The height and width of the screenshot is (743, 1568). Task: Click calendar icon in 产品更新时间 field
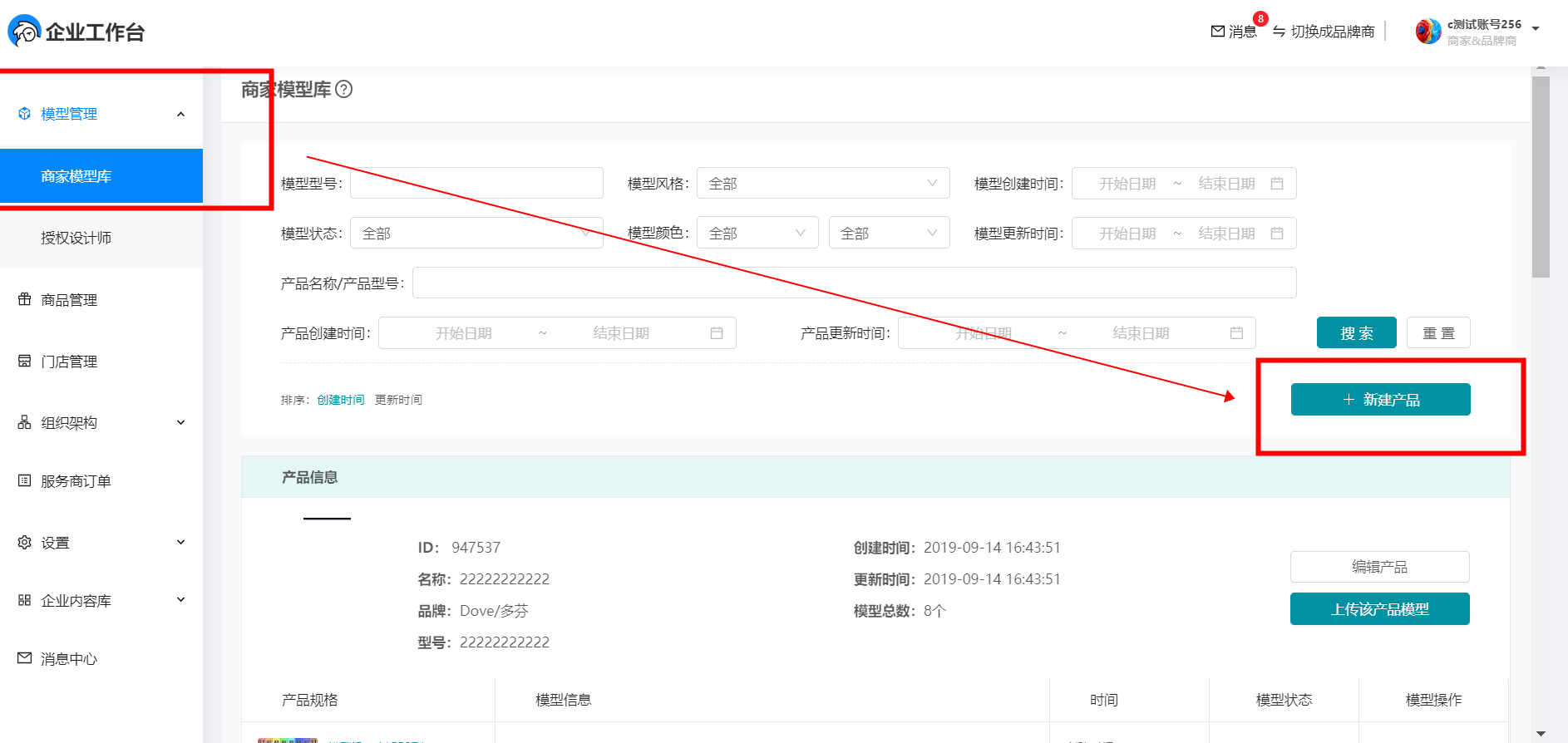[1236, 333]
